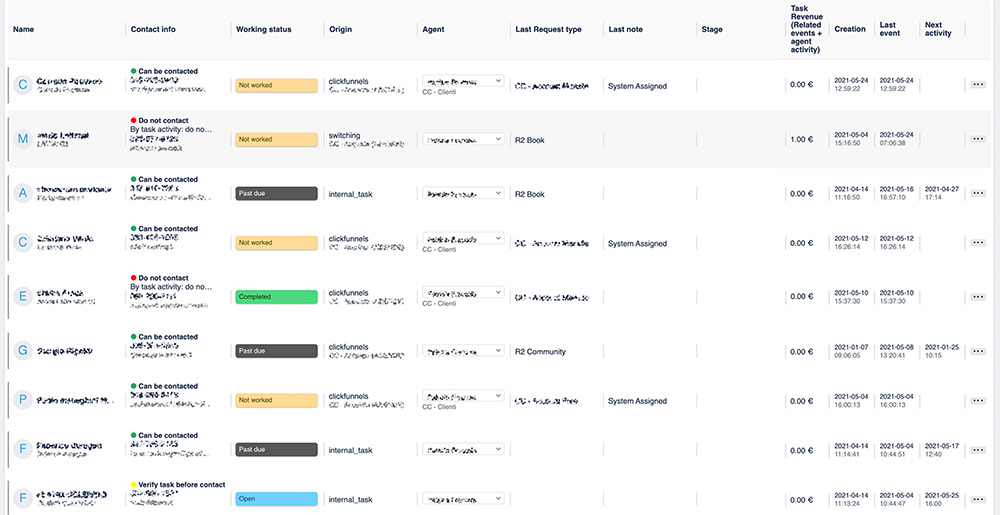
Task: Click more options for the R2 Community row
Action: pyautogui.click(x=978, y=352)
